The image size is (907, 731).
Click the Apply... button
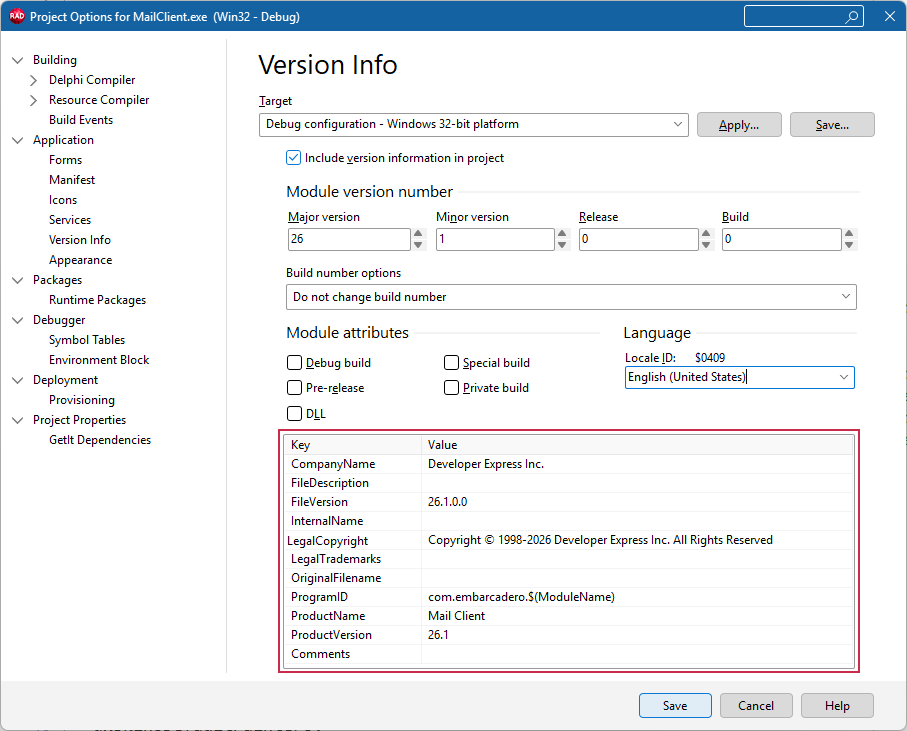[x=739, y=125]
